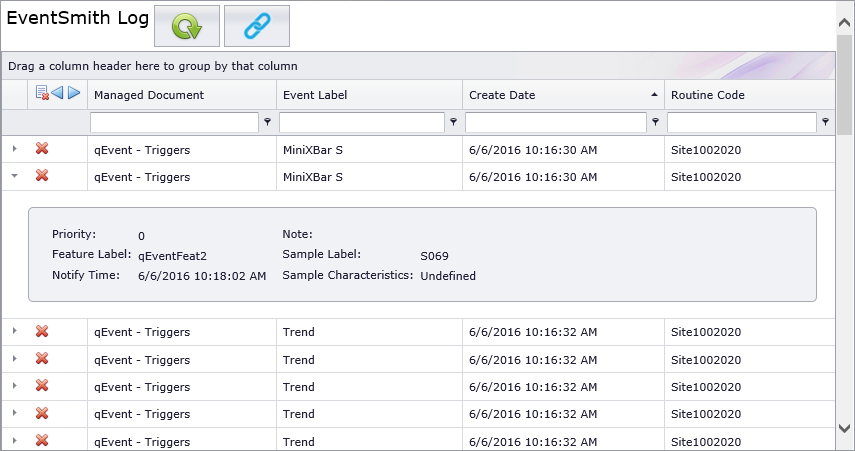Click the blue chain link button
This screenshot has width=855, height=451.
point(257,26)
